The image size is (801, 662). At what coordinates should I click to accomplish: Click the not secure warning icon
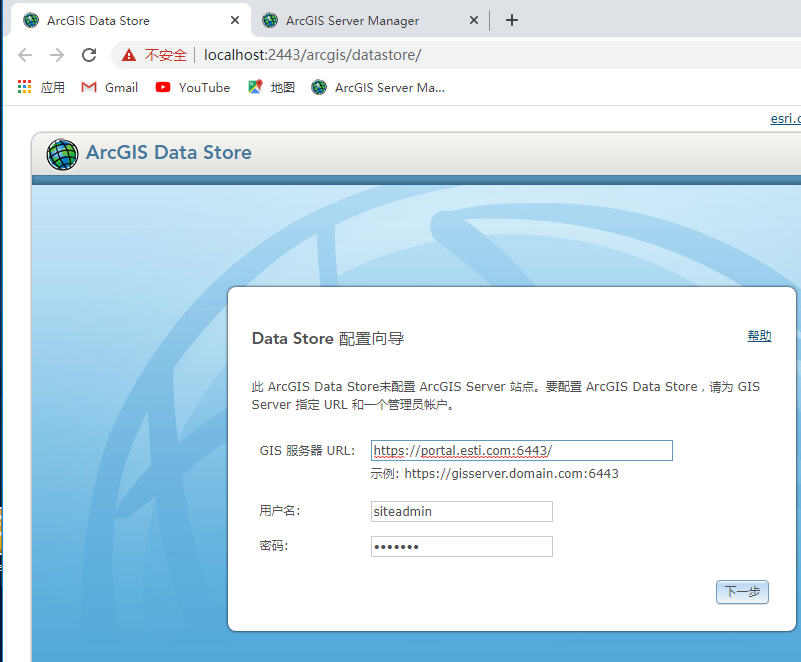click(x=129, y=55)
